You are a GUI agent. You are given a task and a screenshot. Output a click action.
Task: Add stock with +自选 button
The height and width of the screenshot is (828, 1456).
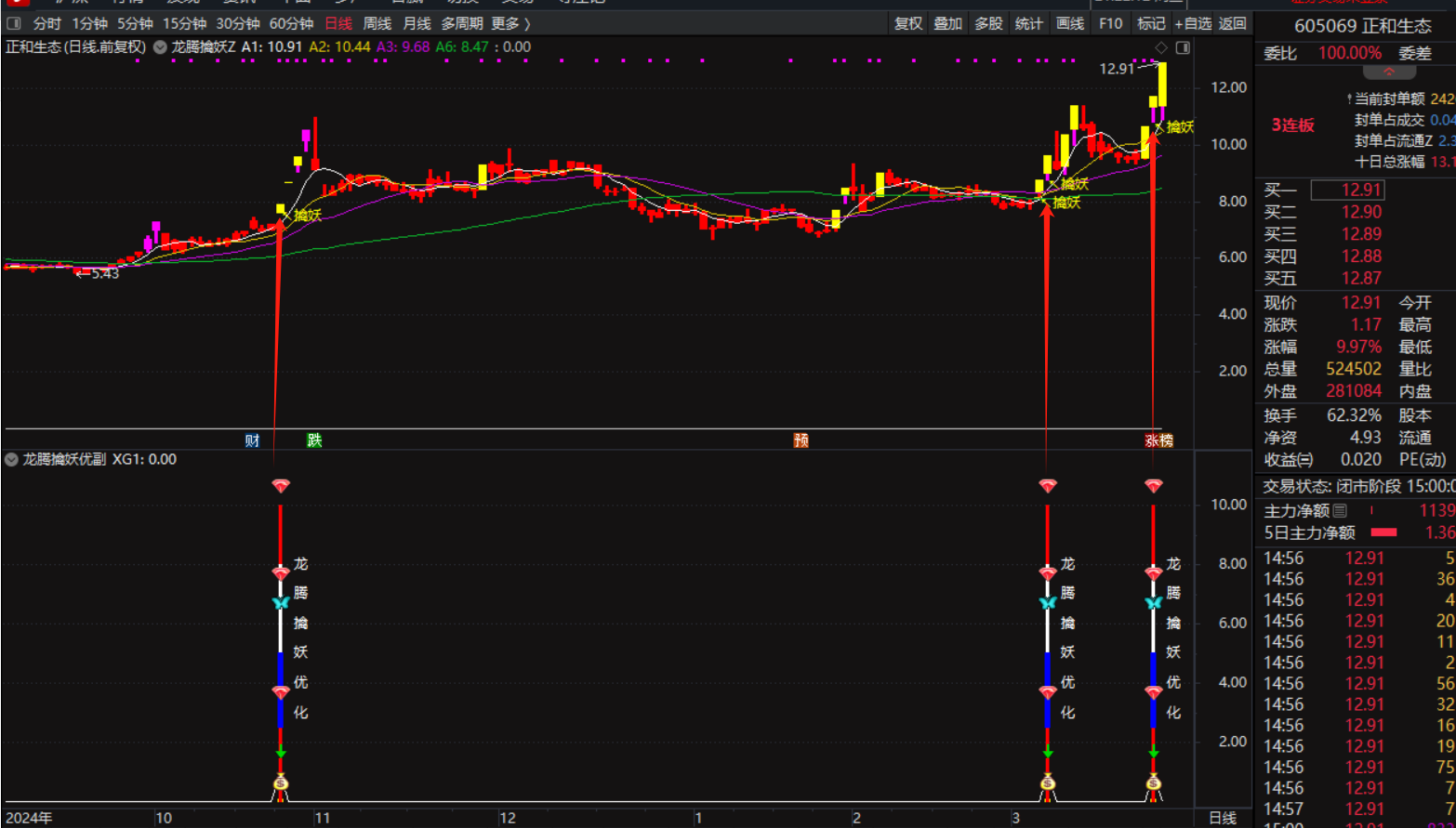click(1193, 23)
